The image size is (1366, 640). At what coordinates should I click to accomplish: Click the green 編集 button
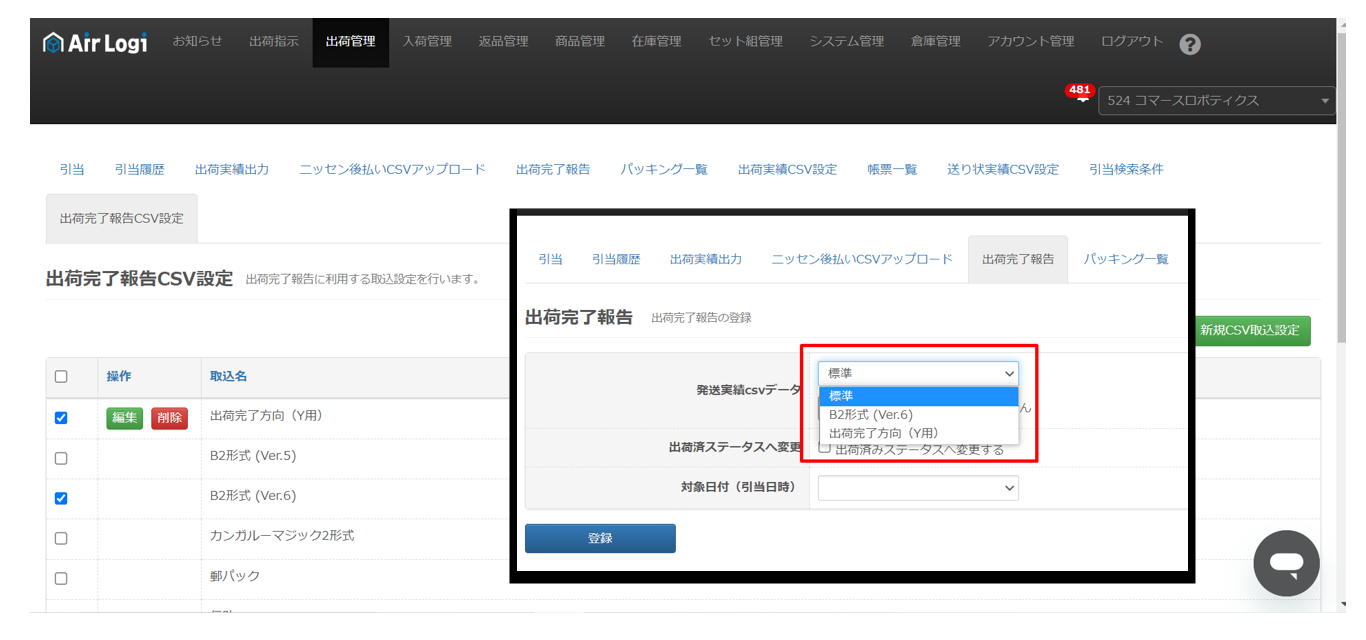pos(125,418)
